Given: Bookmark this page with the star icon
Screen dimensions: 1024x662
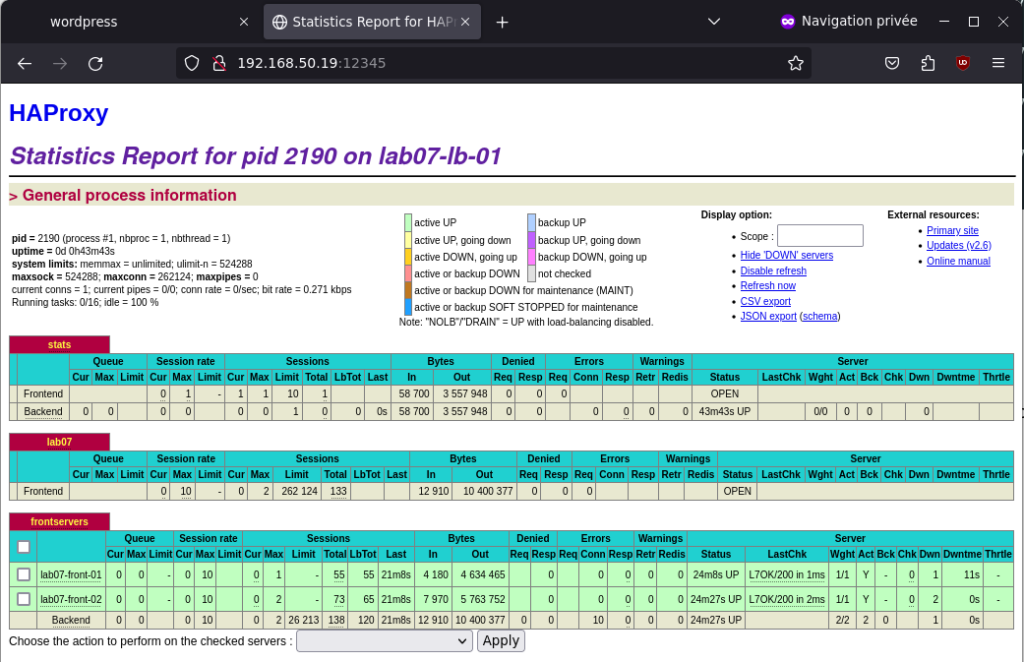Looking at the screenshot, I should coord(795,63).
